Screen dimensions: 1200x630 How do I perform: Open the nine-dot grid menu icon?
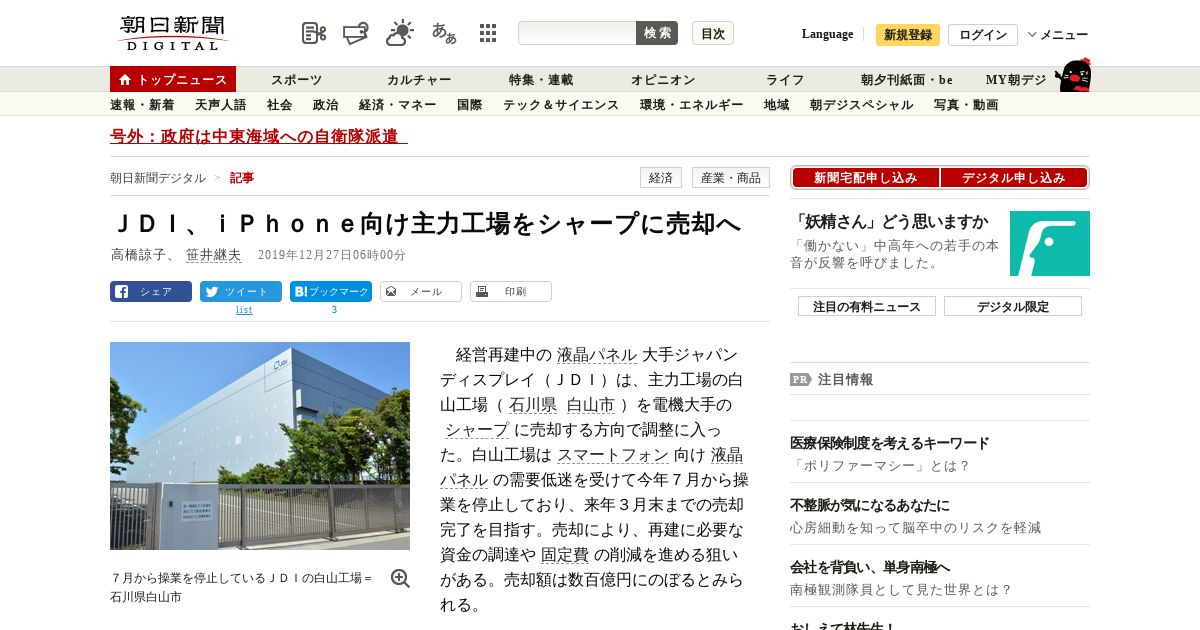pyautogui.click(x=488, y=33)
